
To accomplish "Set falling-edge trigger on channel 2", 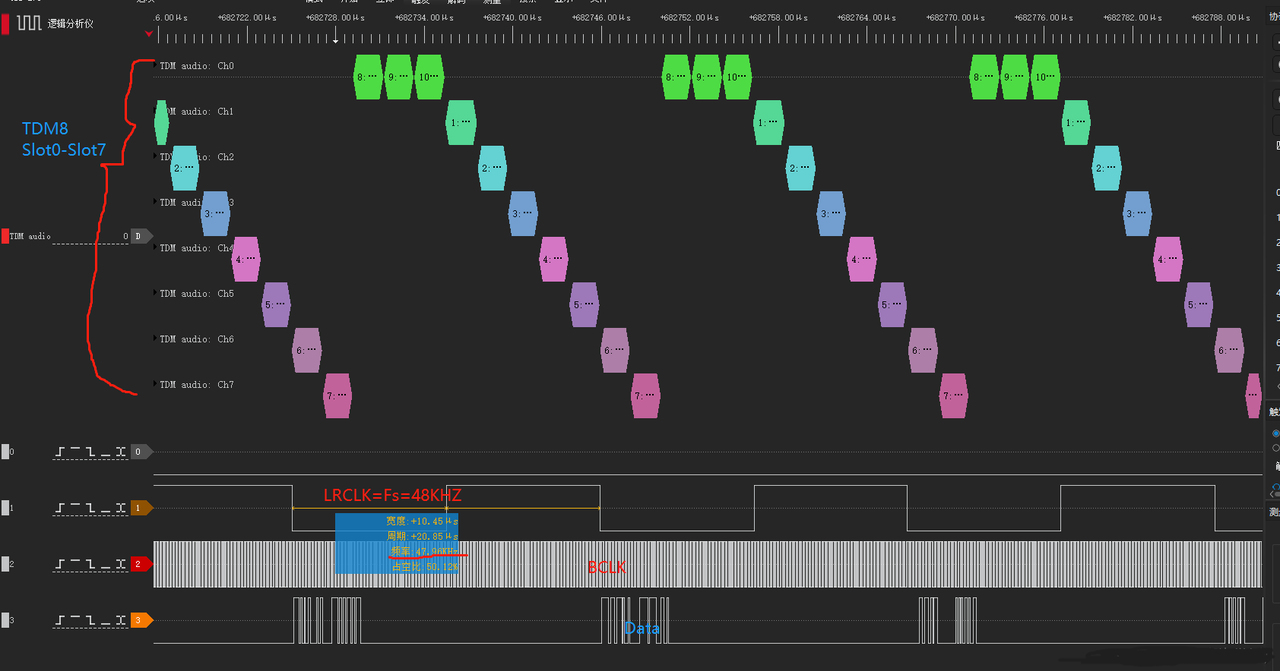I will [x=91, y=564].
